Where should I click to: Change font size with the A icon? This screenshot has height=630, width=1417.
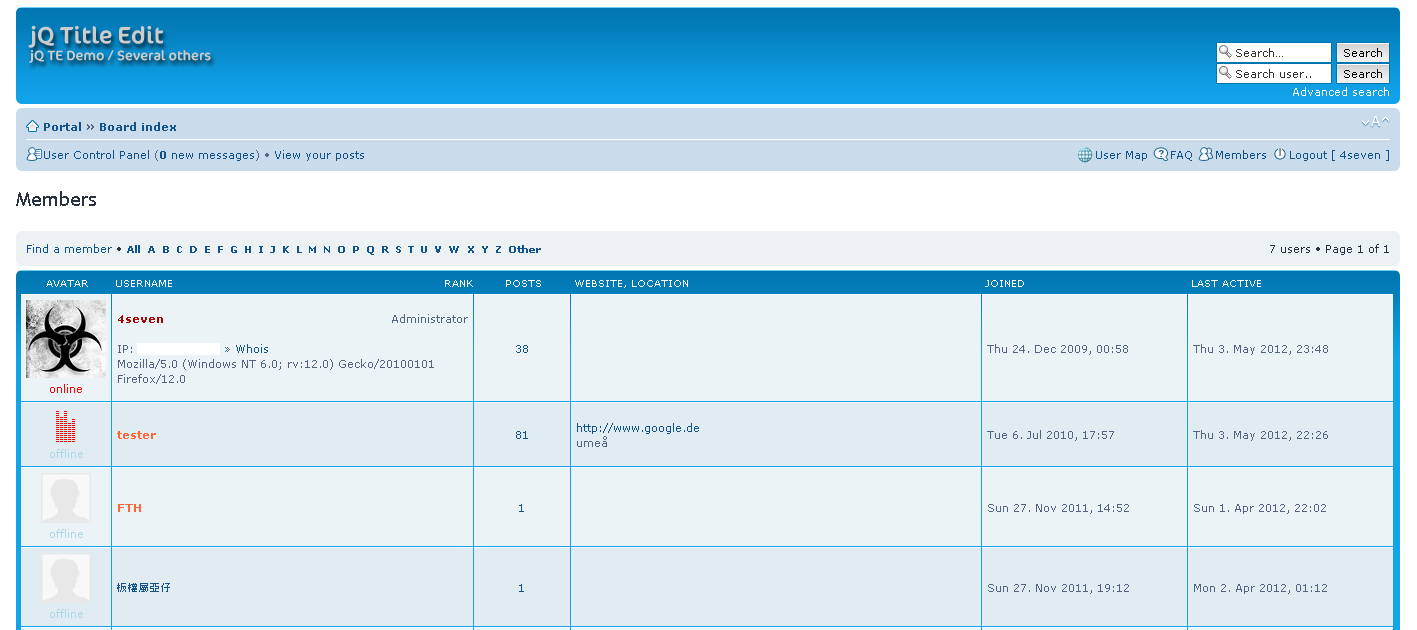(1375, 122)
